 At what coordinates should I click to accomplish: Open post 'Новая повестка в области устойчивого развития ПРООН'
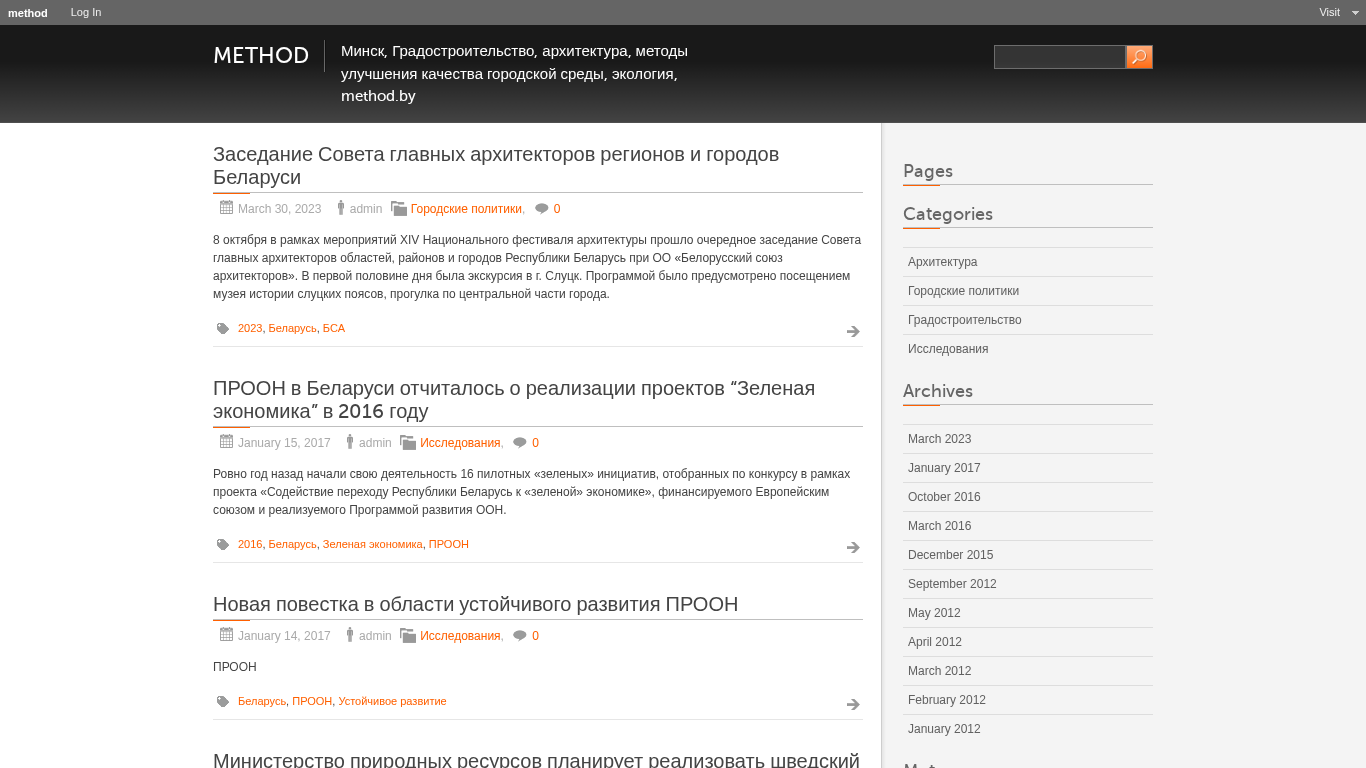pos(476,604)
